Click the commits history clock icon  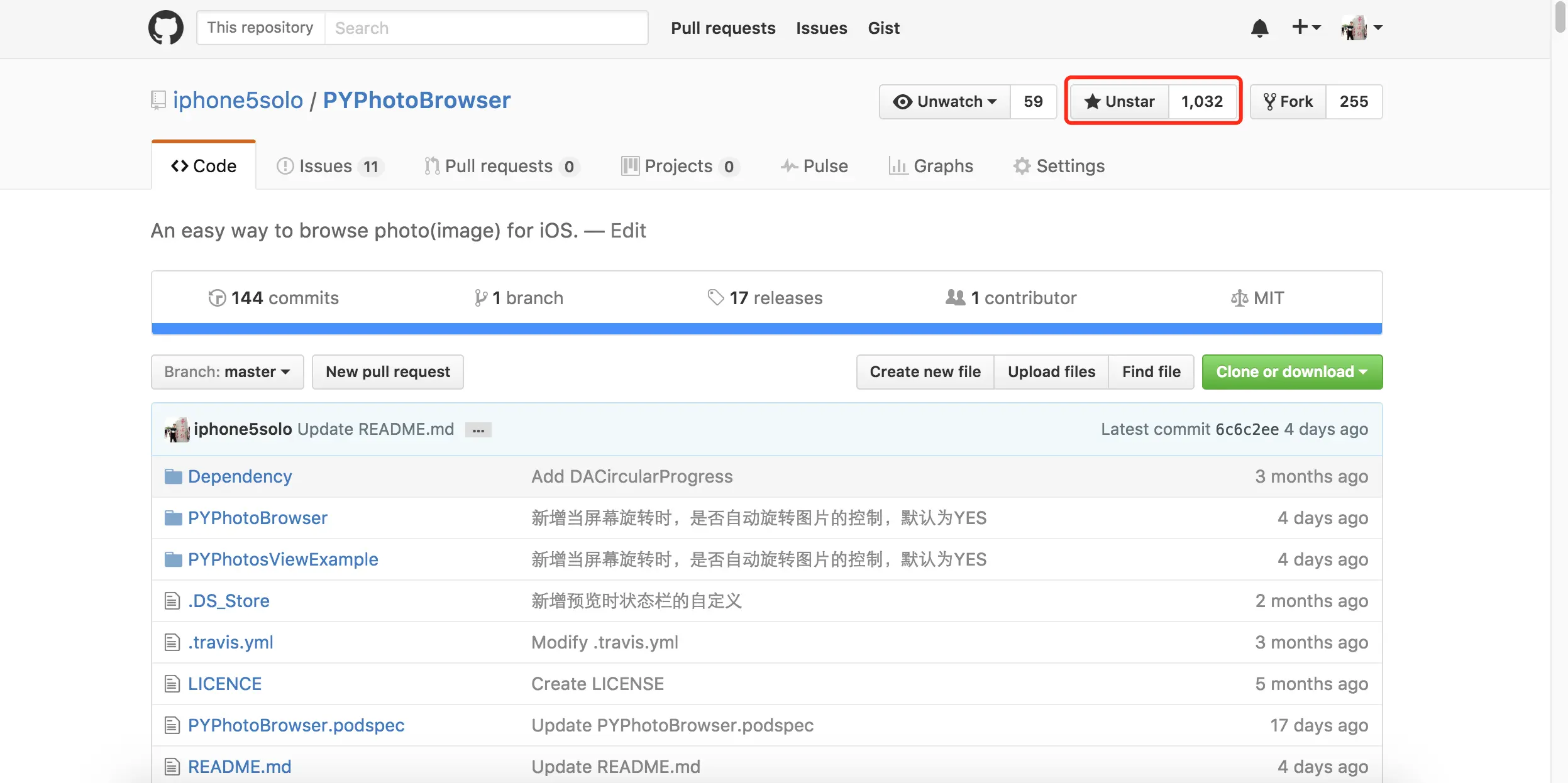coord(217,298)
